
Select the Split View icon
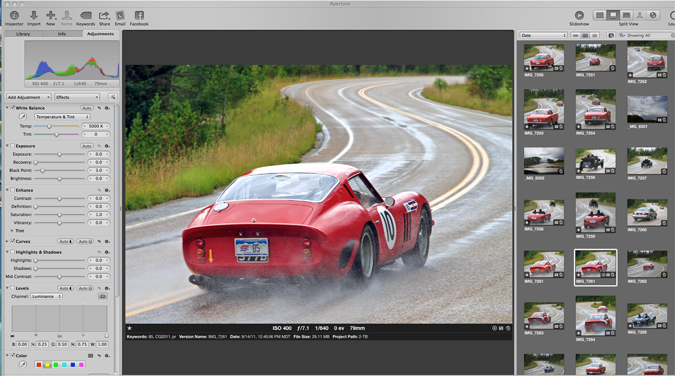[613, 16]
